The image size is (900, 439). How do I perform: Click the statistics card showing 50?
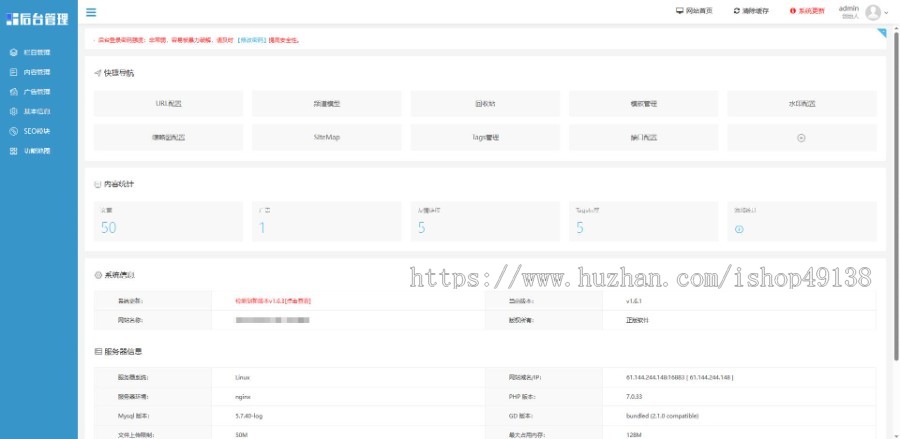[x=168, y=222]
